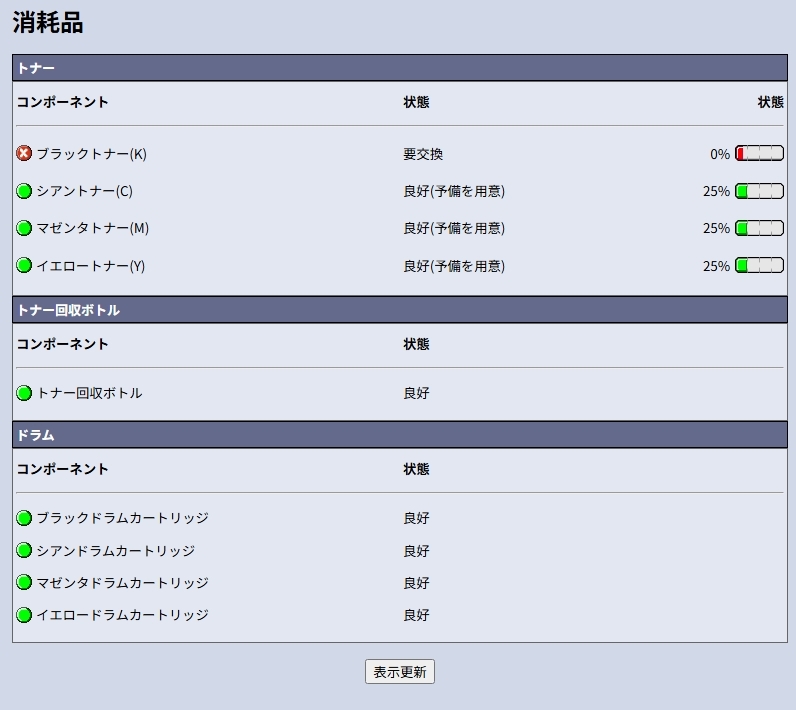Select the ブラックトナー(K) label
The height and width of the screenshot is (710, 796).
click(x=92, y=154)
